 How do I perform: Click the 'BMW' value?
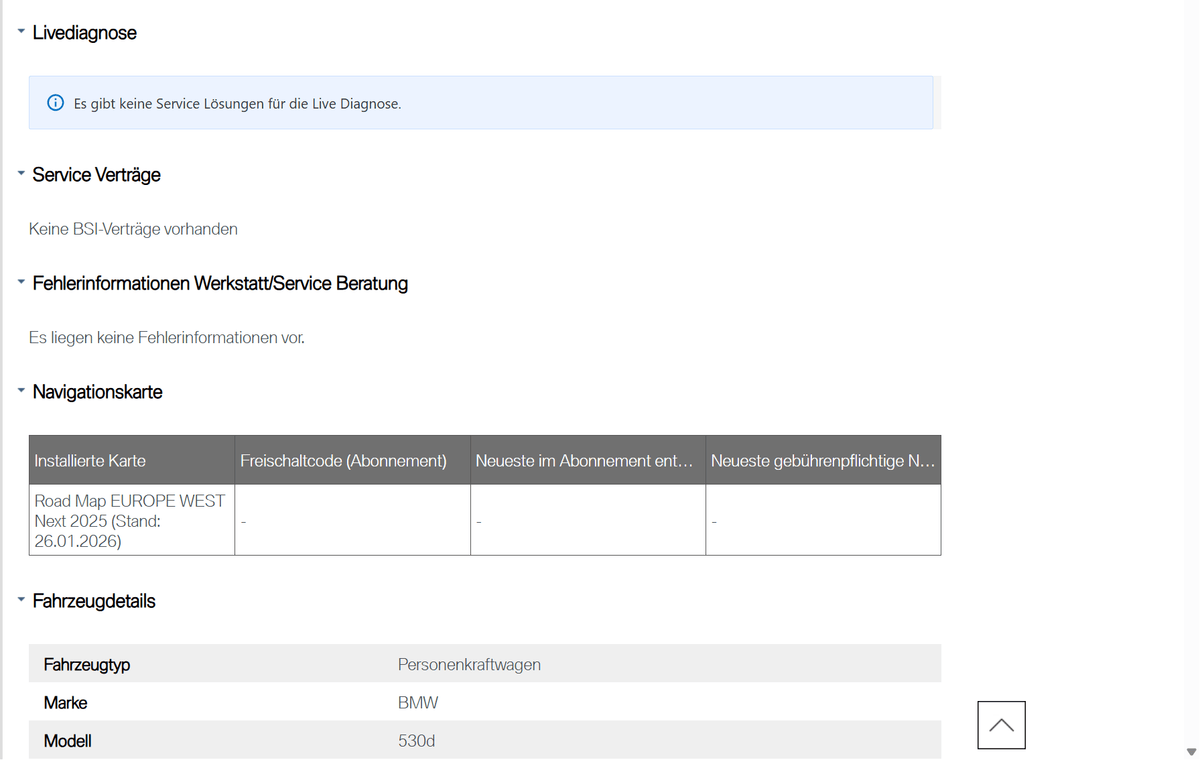click(x=418, y=703)
